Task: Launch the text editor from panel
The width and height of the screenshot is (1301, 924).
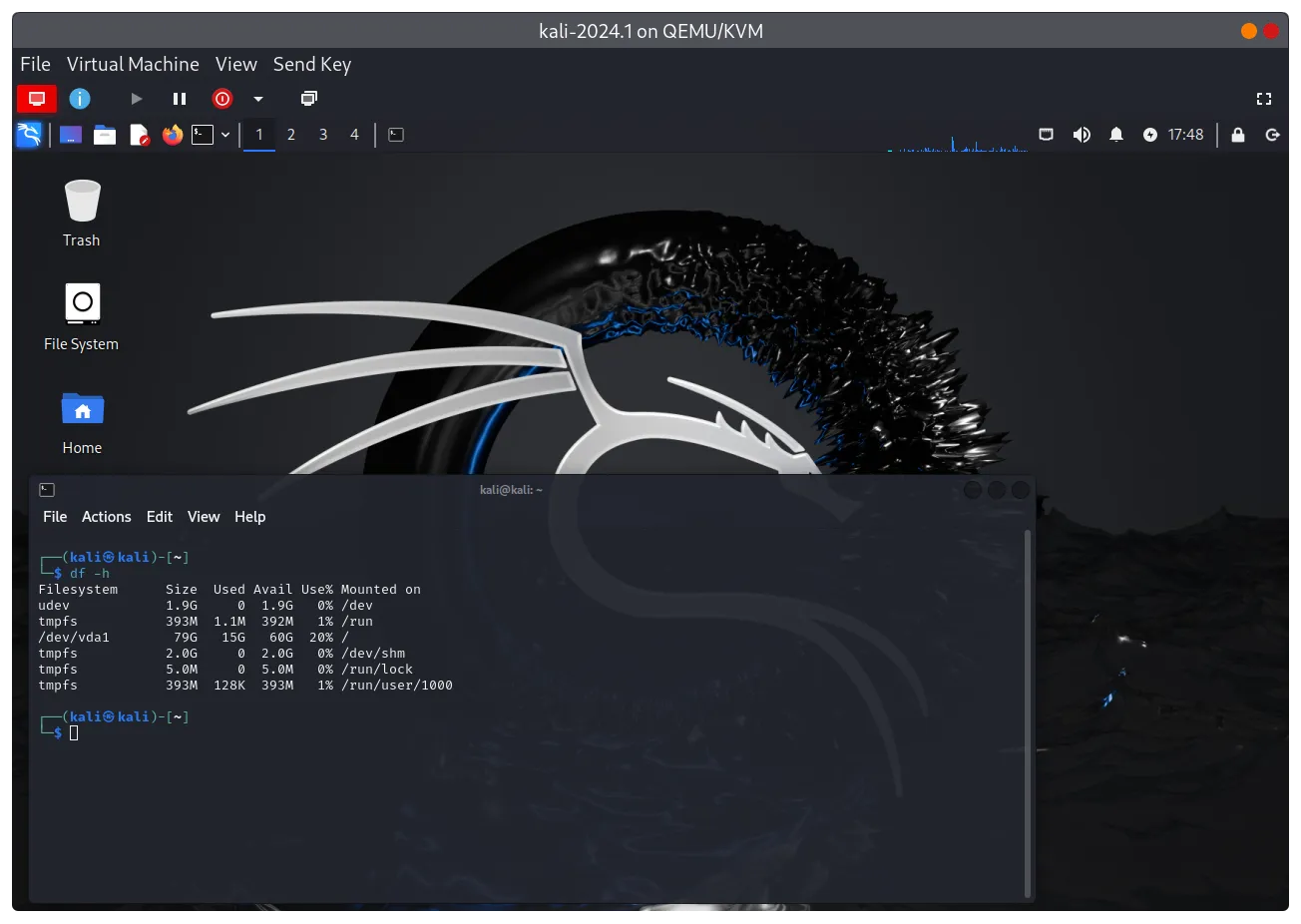Action: click(x=139, y=135)
